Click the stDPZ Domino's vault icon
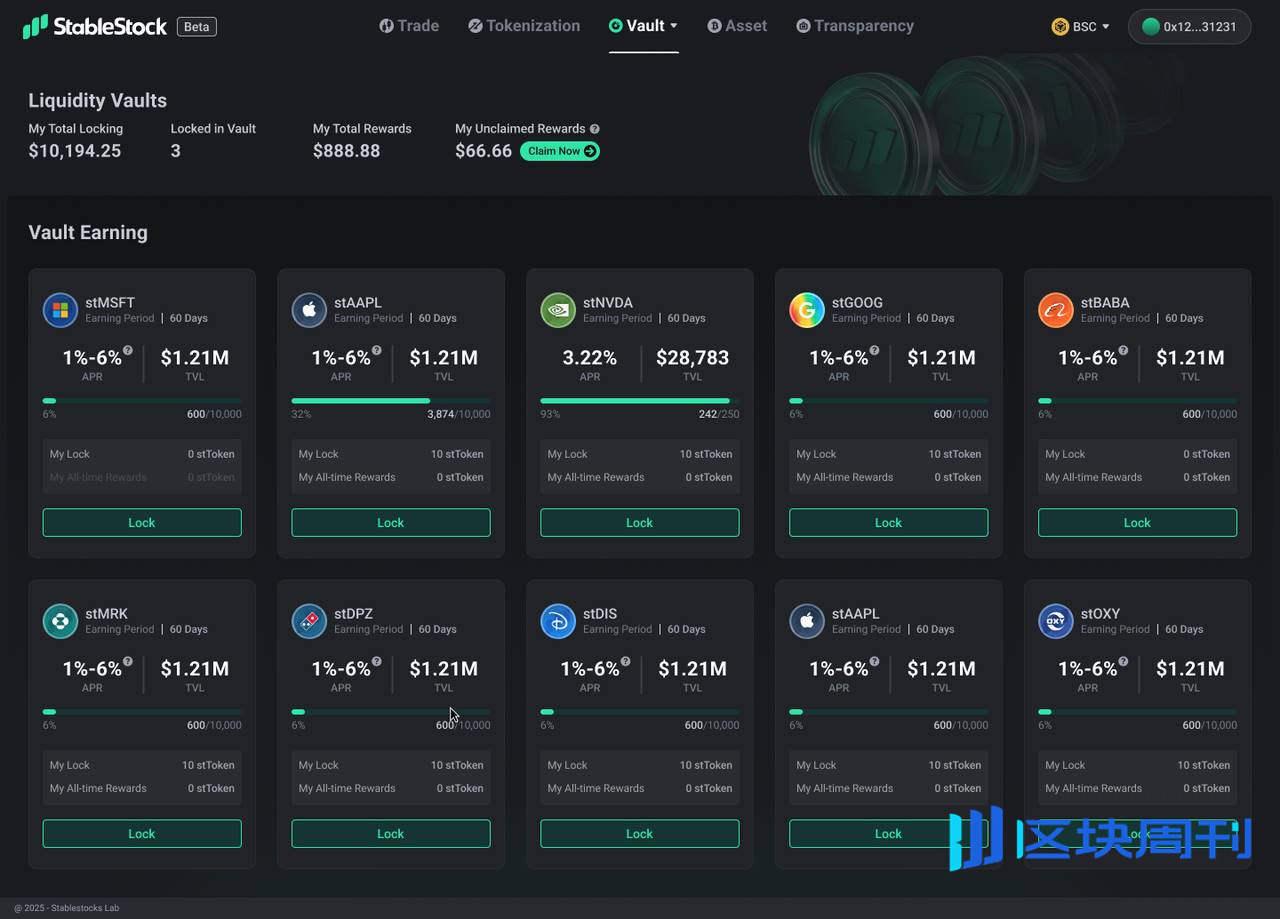 309,621
